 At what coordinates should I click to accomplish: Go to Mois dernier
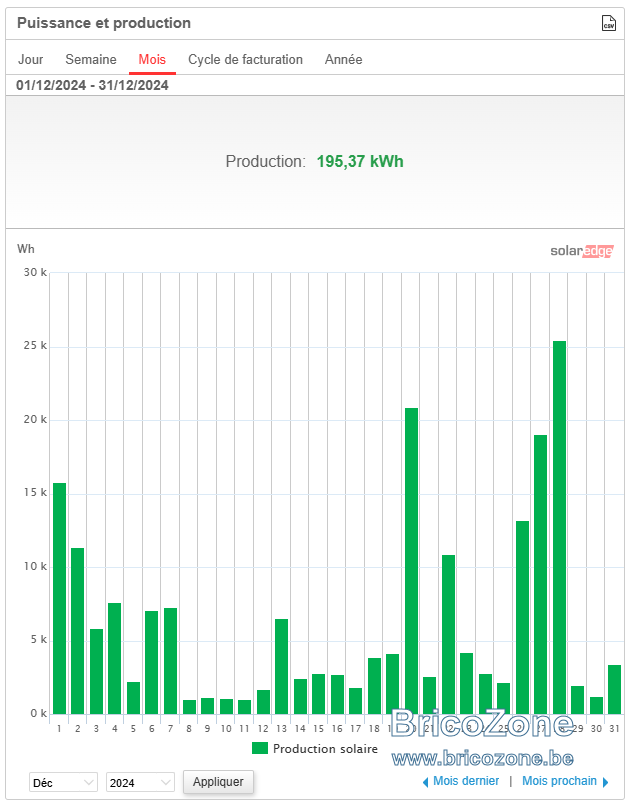click(x=466, y=781)
